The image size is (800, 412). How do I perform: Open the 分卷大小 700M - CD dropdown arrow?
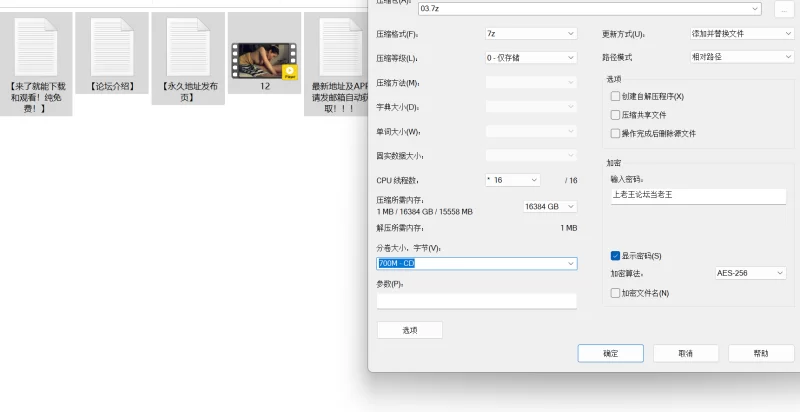click(x=571, y=264)
